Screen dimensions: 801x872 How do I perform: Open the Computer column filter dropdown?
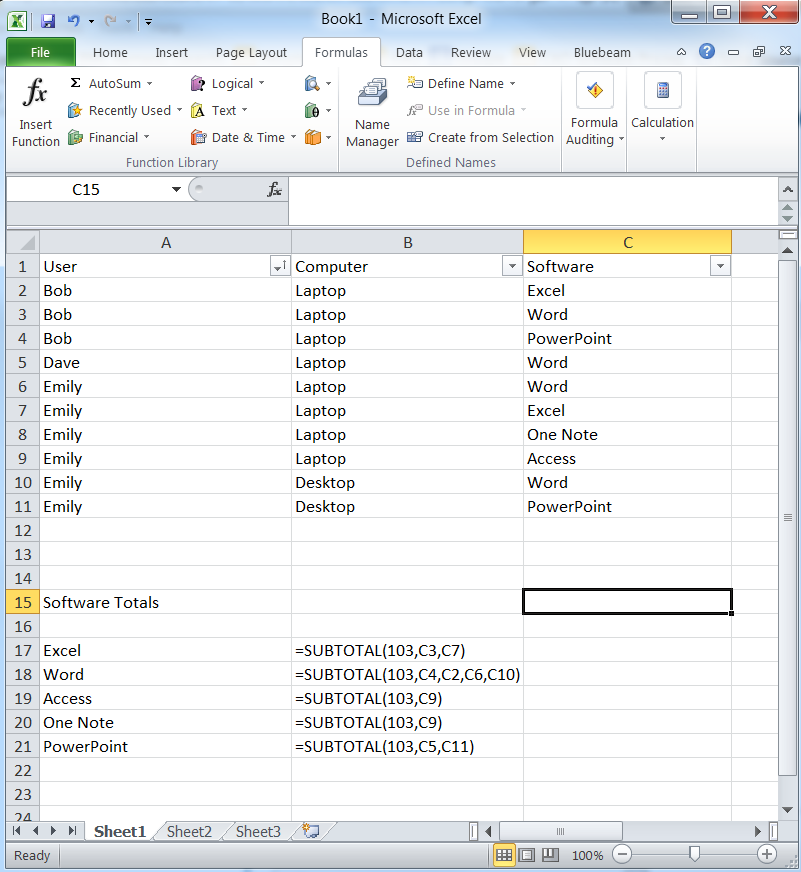[x=512, y=266]
